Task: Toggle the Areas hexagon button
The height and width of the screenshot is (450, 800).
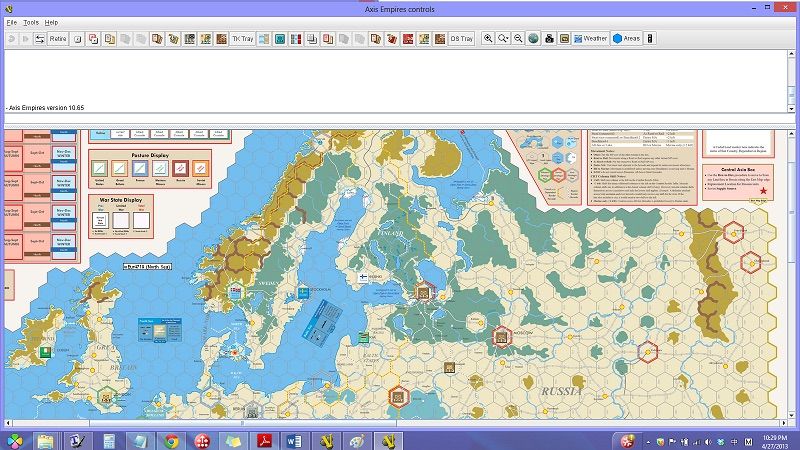Action: [x=626, y=39]
